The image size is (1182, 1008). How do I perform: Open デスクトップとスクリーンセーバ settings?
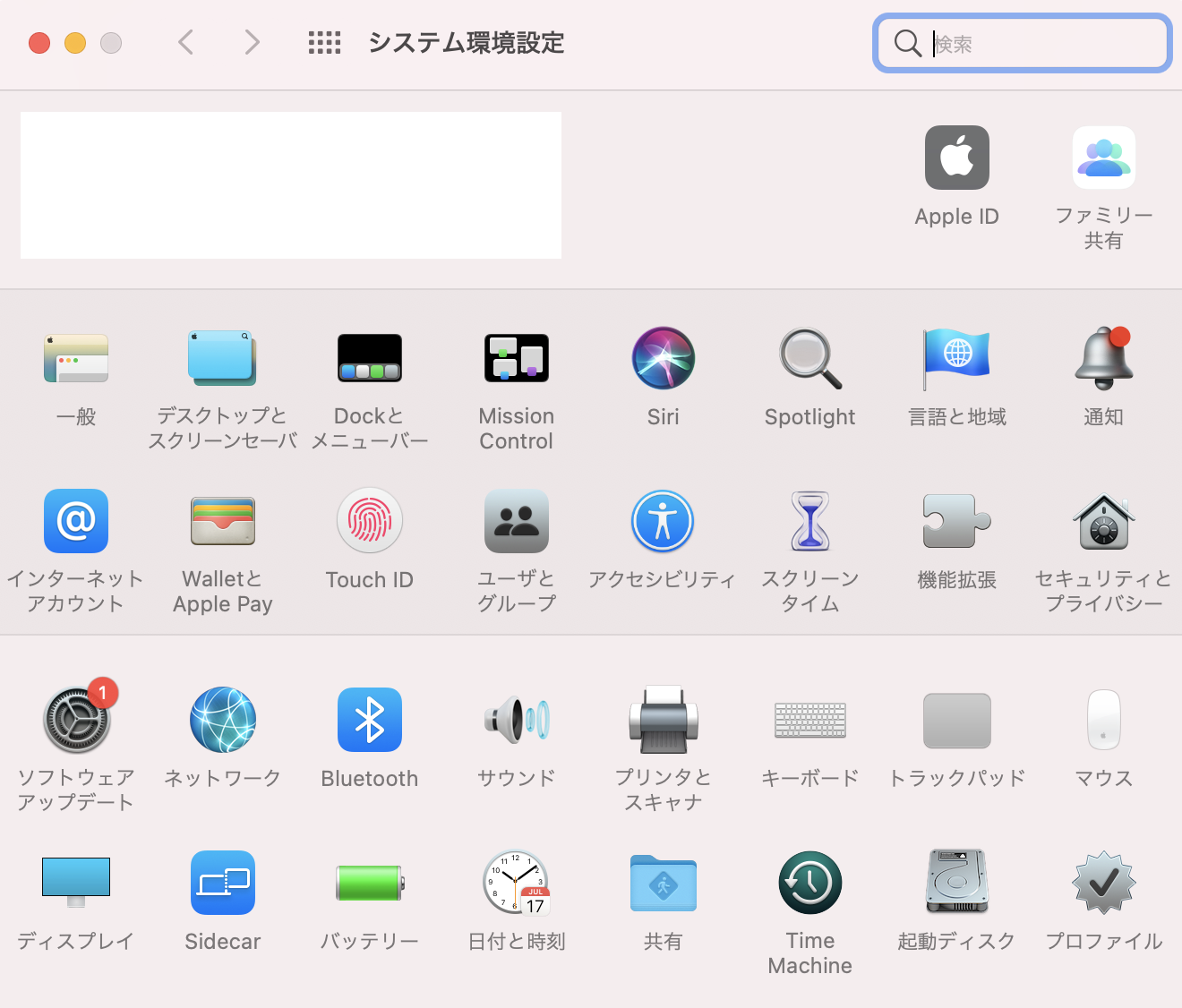222,358
